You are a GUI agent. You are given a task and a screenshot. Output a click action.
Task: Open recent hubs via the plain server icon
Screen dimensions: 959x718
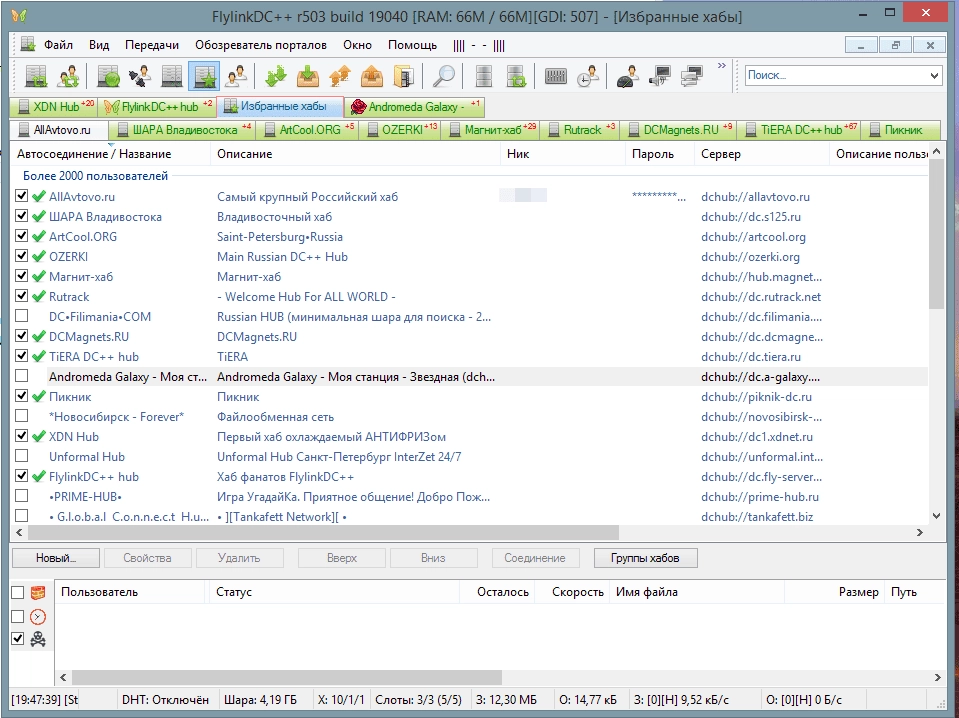point(172,76)
